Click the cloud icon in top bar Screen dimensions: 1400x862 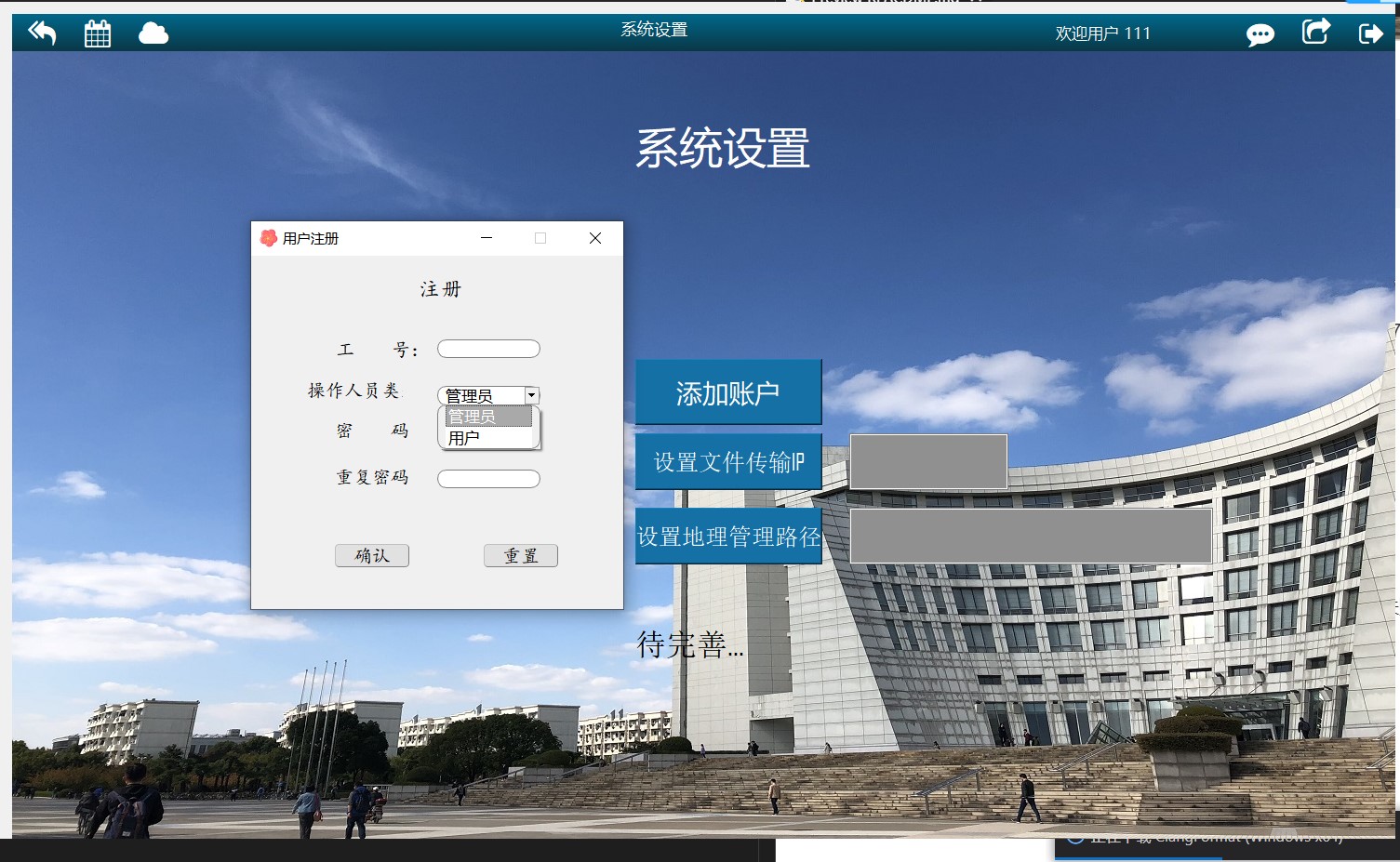(x=153, y=33)
